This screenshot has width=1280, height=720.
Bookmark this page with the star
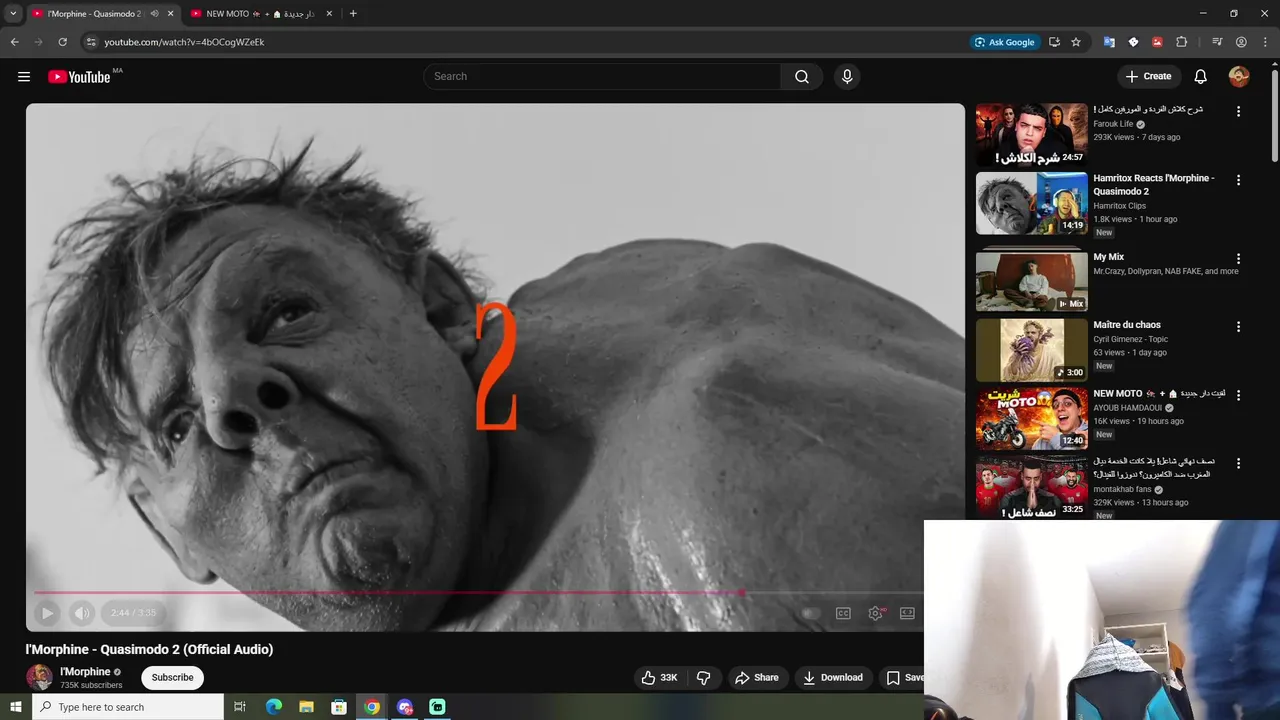[1076, 42]
